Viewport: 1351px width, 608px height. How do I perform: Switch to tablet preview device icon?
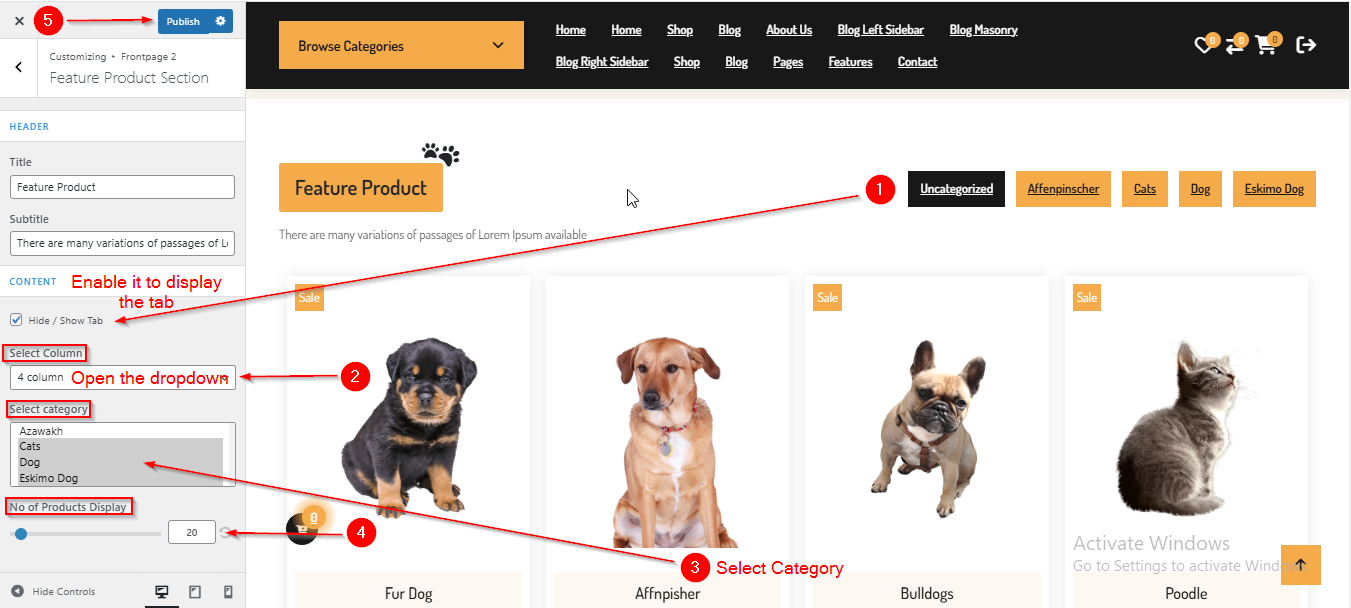(195, 592)
